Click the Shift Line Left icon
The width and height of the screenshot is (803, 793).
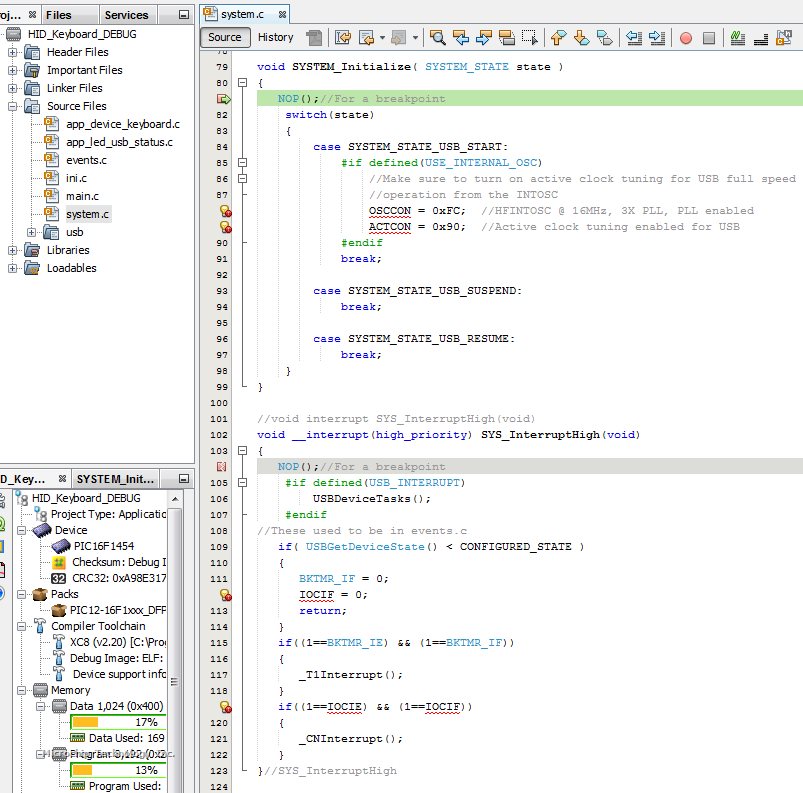tap(633, 38)
